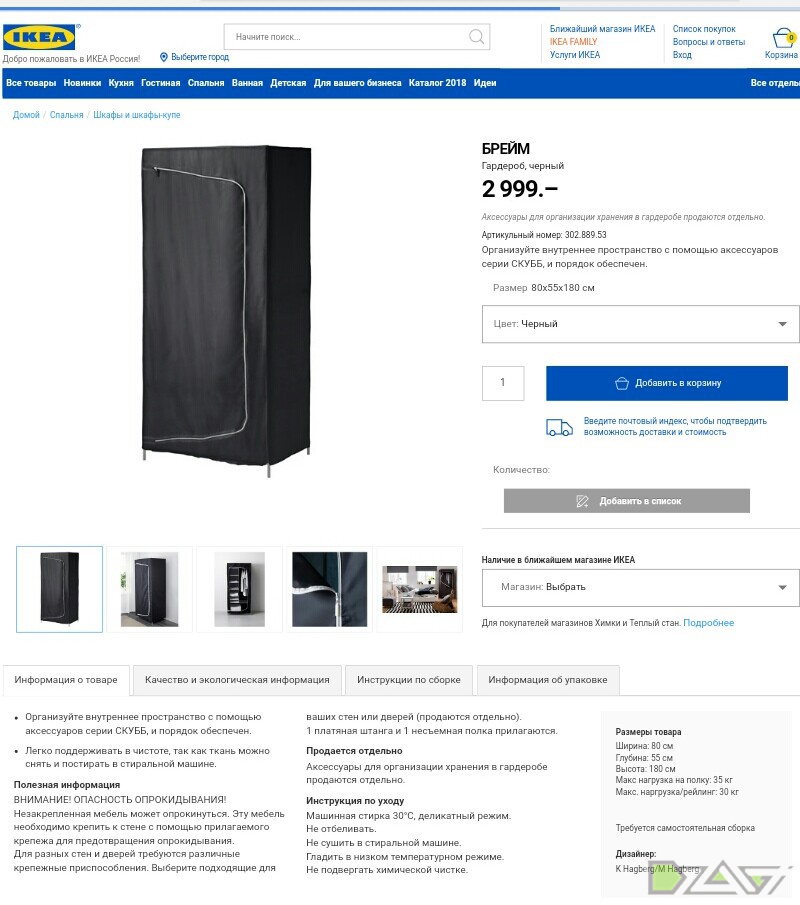Click the quantity input field
This screenshot has width=800, height=905.
click(x=503, y=383)
